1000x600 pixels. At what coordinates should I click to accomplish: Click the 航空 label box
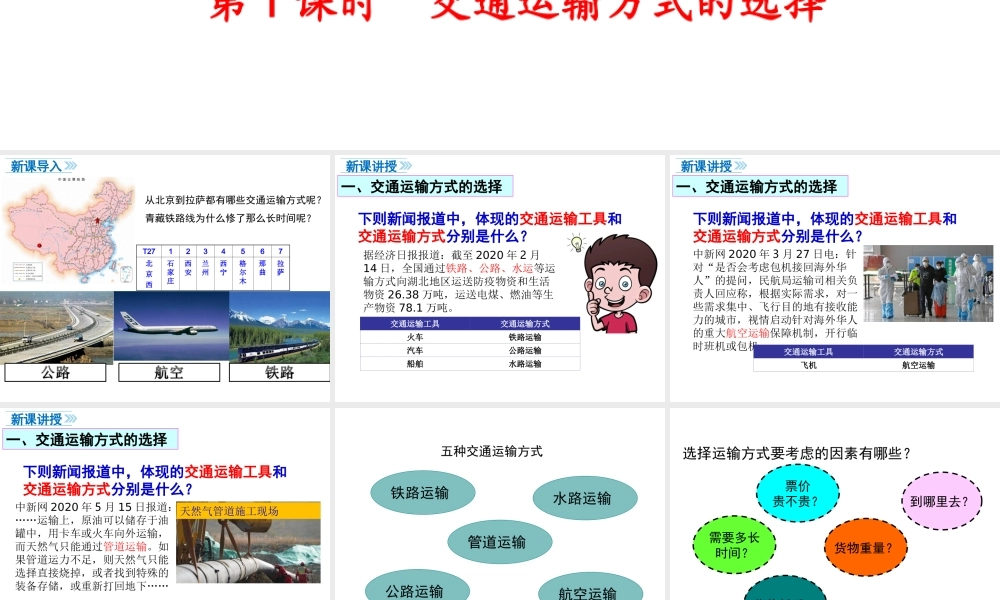[x=169, y=372]
